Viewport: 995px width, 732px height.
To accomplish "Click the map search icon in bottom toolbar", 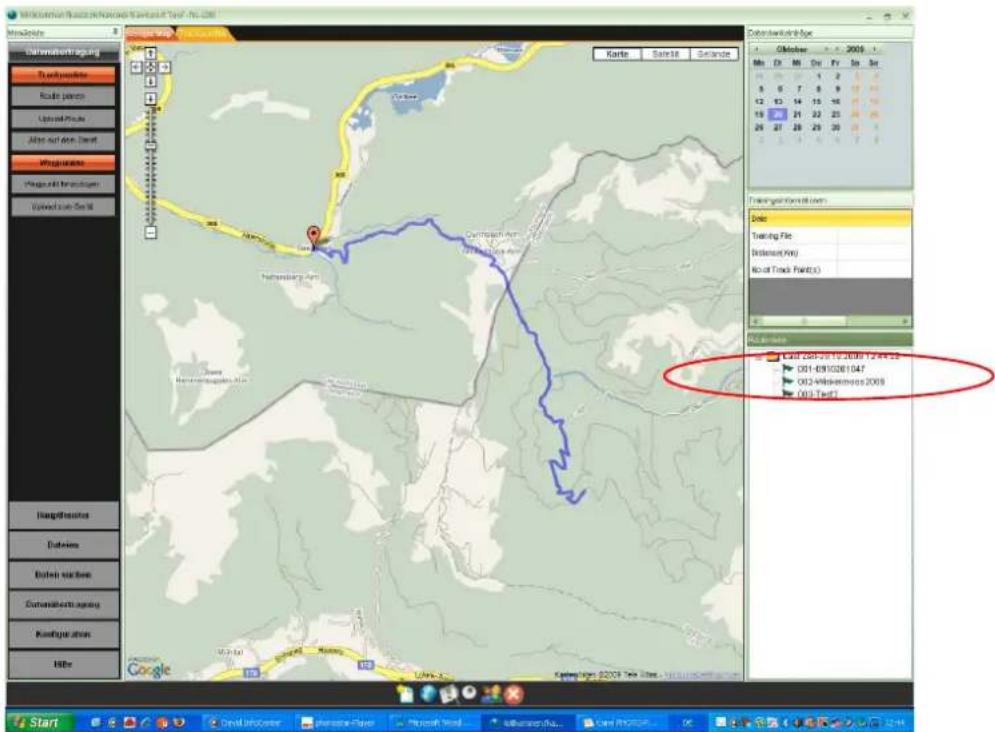I will pyautogui.click(x=449, y=694).
